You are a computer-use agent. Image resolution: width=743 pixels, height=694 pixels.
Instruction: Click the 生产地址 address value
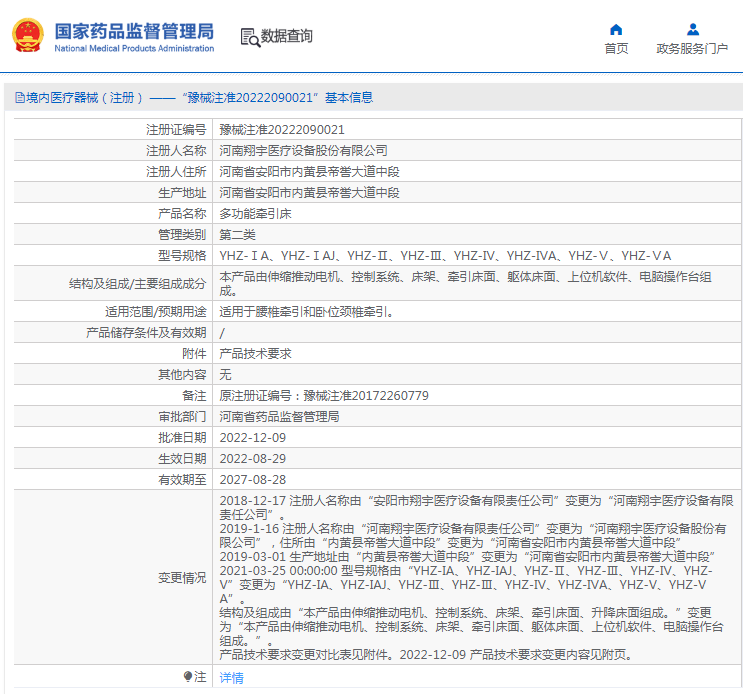click(309, 193)
